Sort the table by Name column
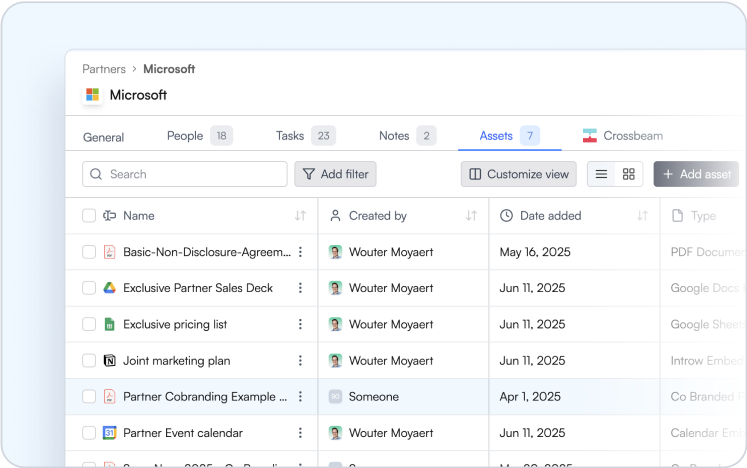Screen dimensions: 747x468 pyautogui.click(x=300, y=216)
